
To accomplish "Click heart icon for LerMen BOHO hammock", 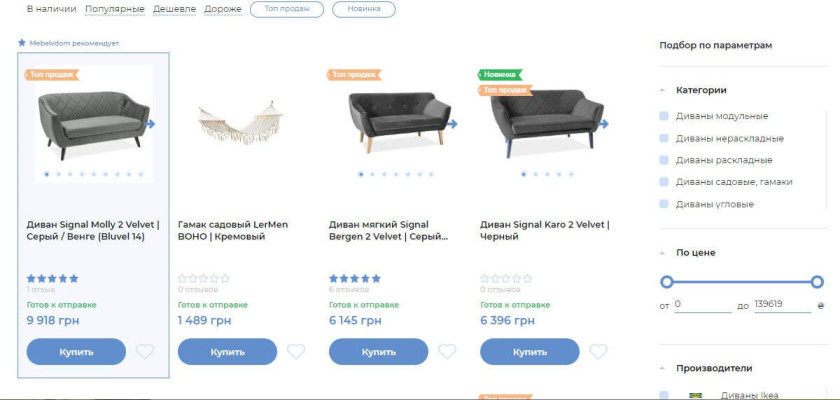I will tap(296, 351).
